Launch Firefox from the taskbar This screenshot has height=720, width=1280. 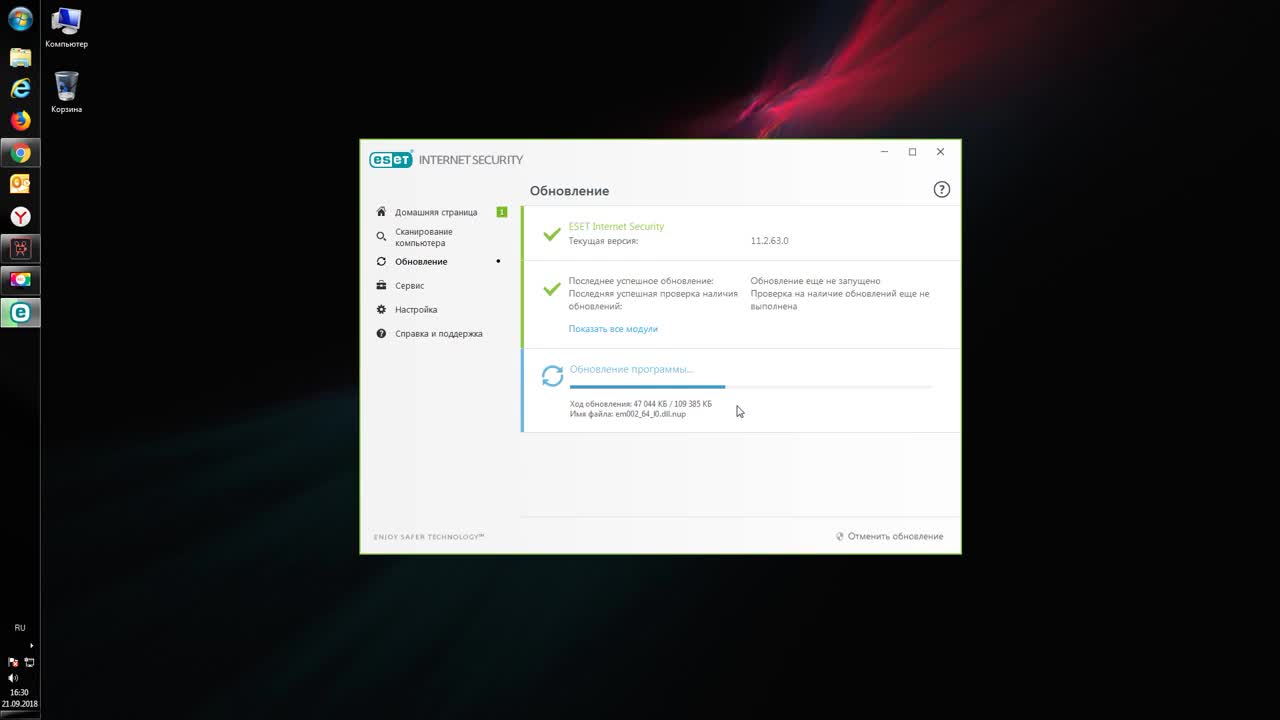[20, 121]
